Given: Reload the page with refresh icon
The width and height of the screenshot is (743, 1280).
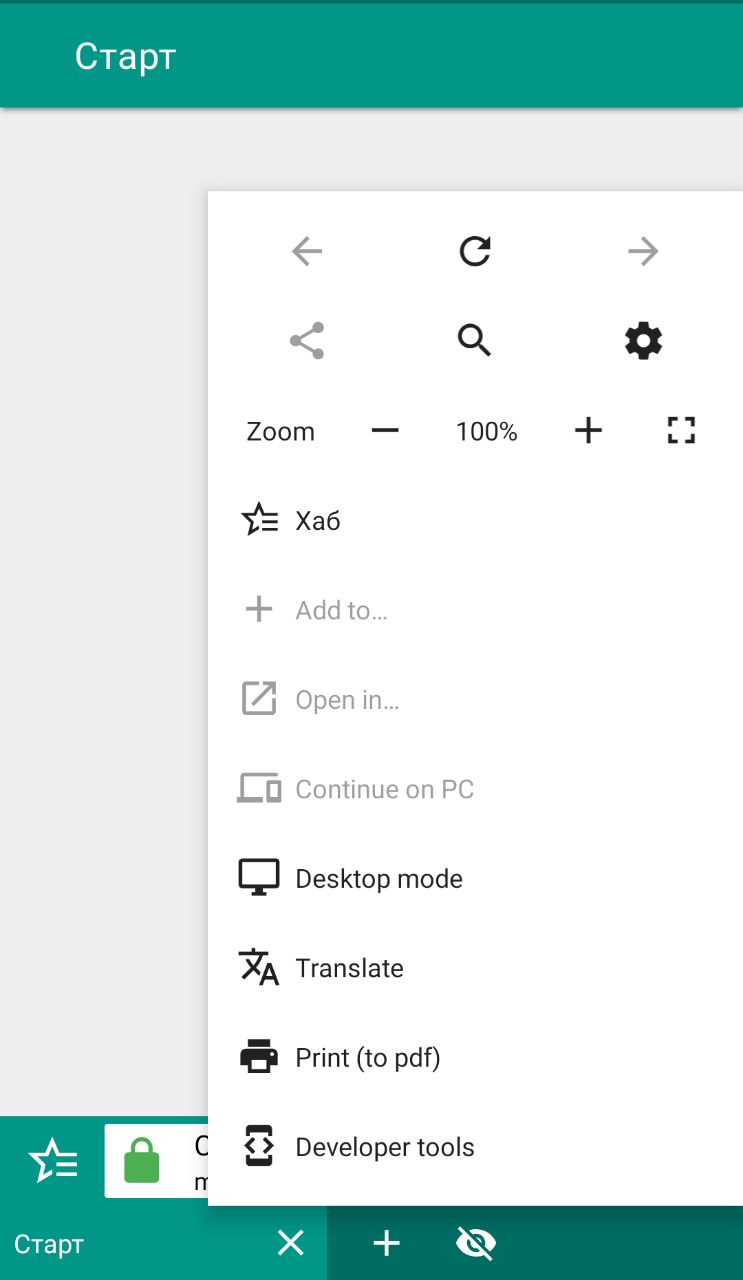Looking at the screenshot, I should click(x=475, y=251).
